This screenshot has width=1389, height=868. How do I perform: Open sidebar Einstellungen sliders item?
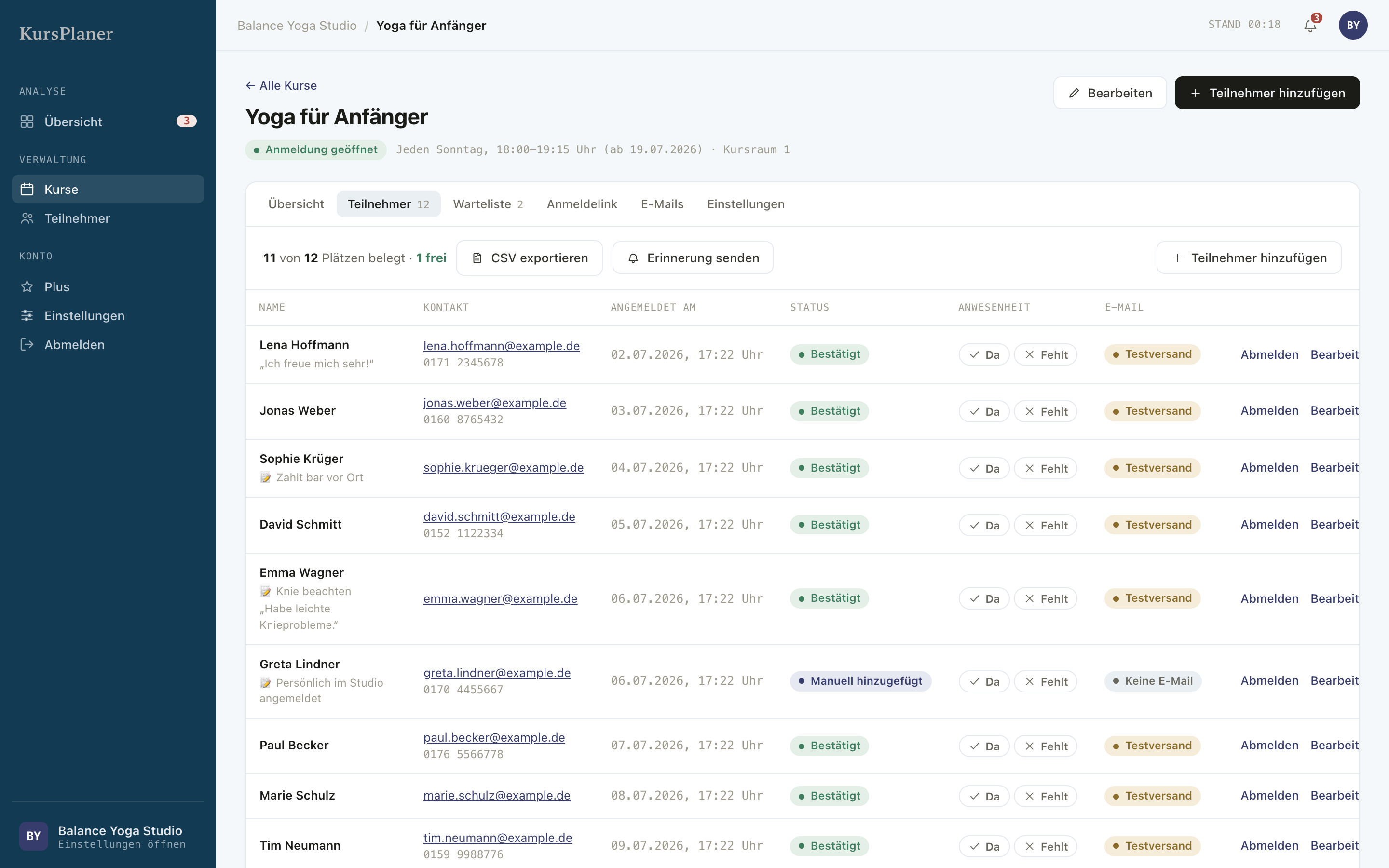click(x=108, y=315)
